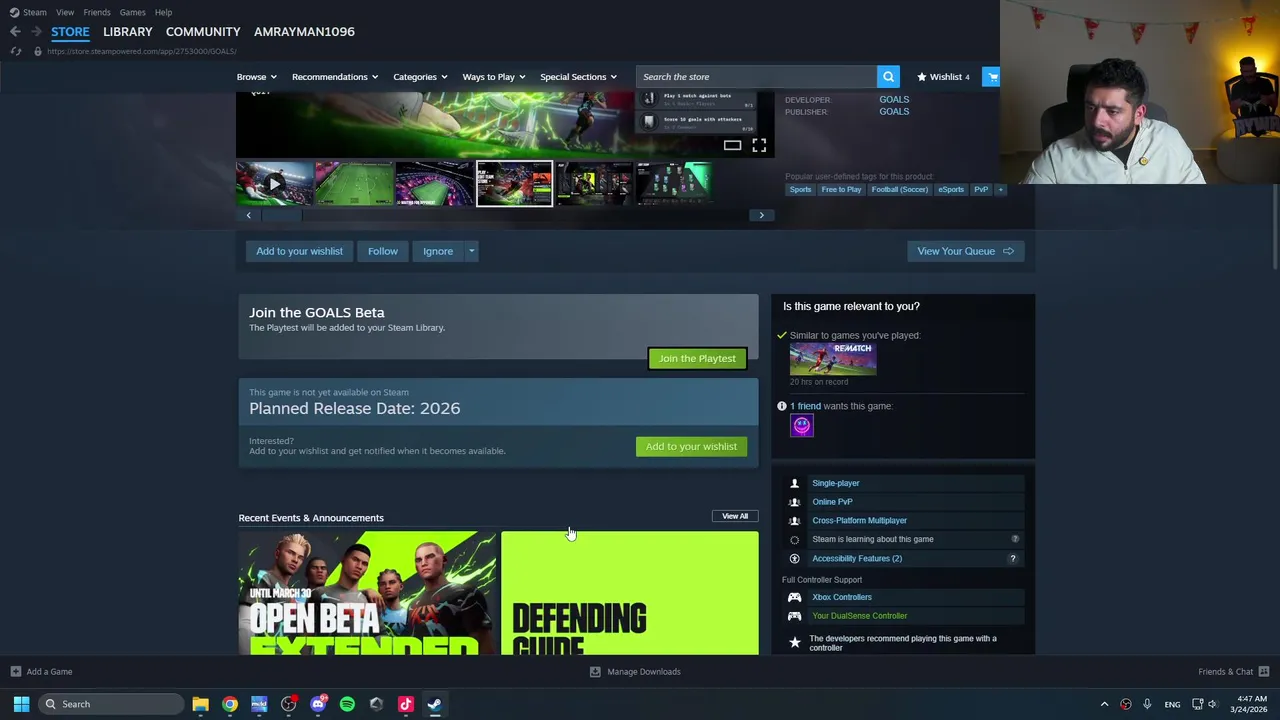Image resolution: width=1280 pixels, height=720 pixels.
Task: Click the blue store search magnifier button
Action: 888,77
